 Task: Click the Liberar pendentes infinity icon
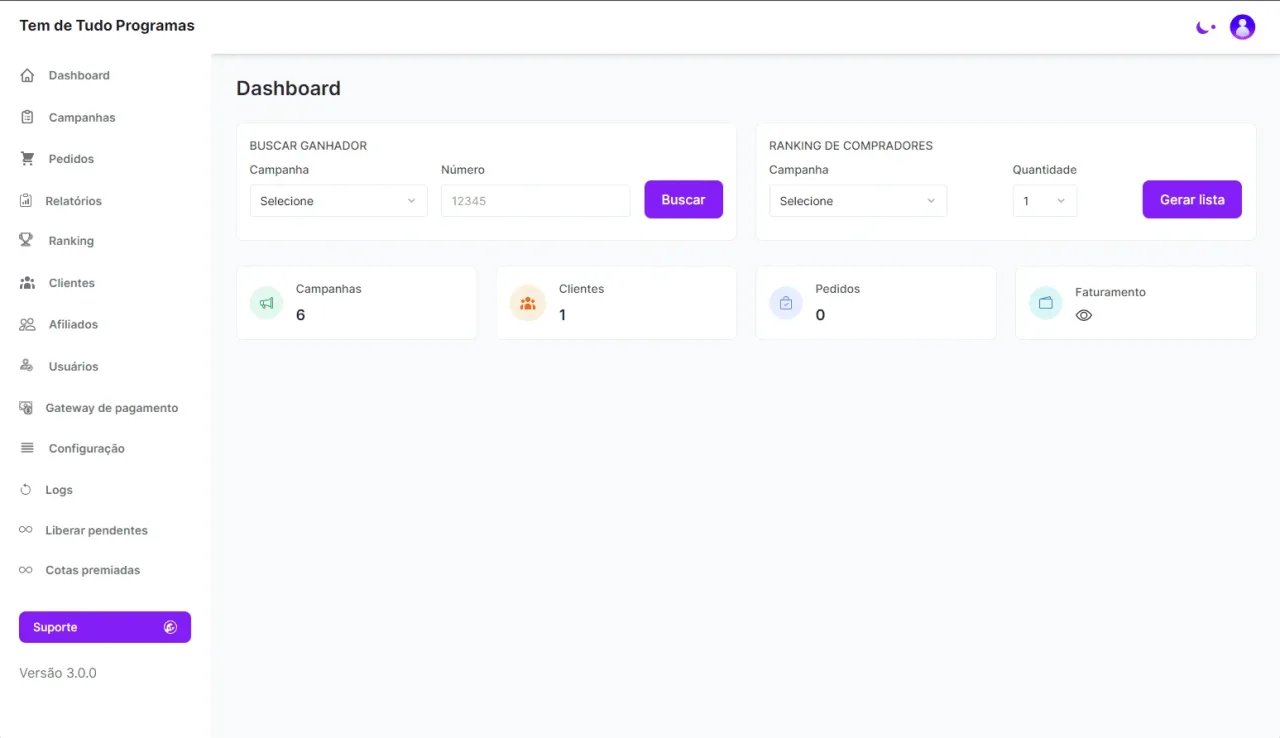pyautogui.click(x=26, y=530)
